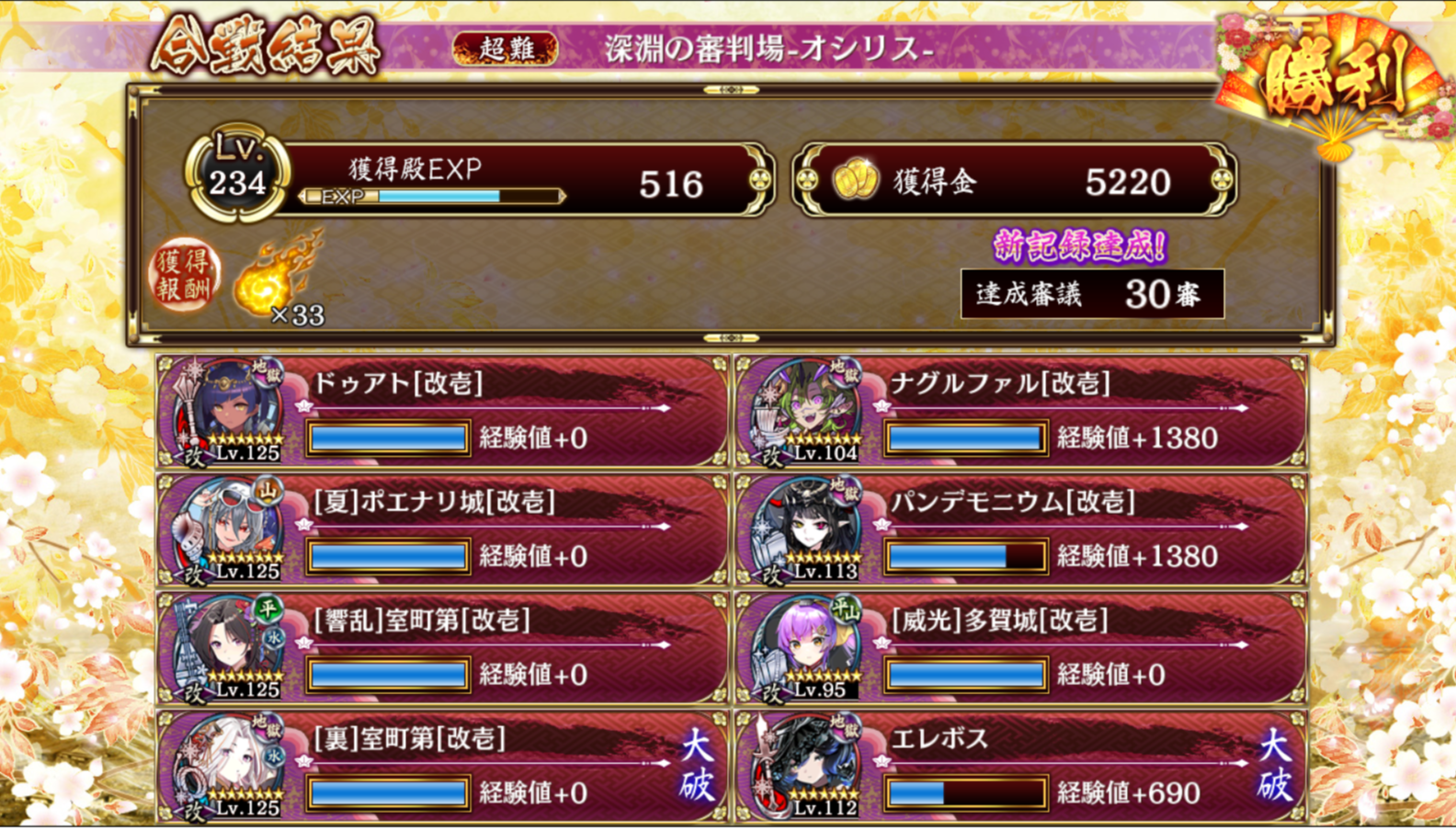Click the エレボス experience gauge

point(966,792)
